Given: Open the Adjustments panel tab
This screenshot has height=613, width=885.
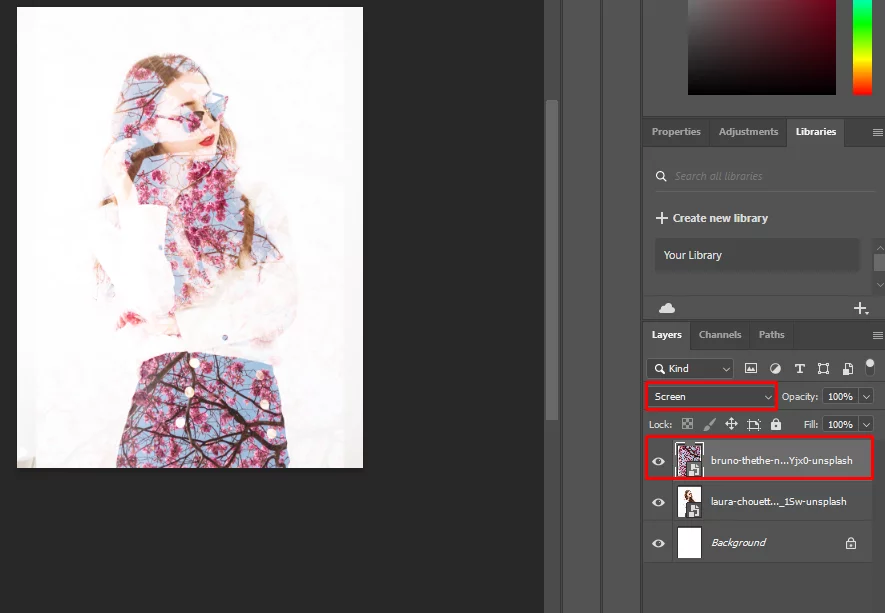Looking at the screenshot, I should pos(748,131).
